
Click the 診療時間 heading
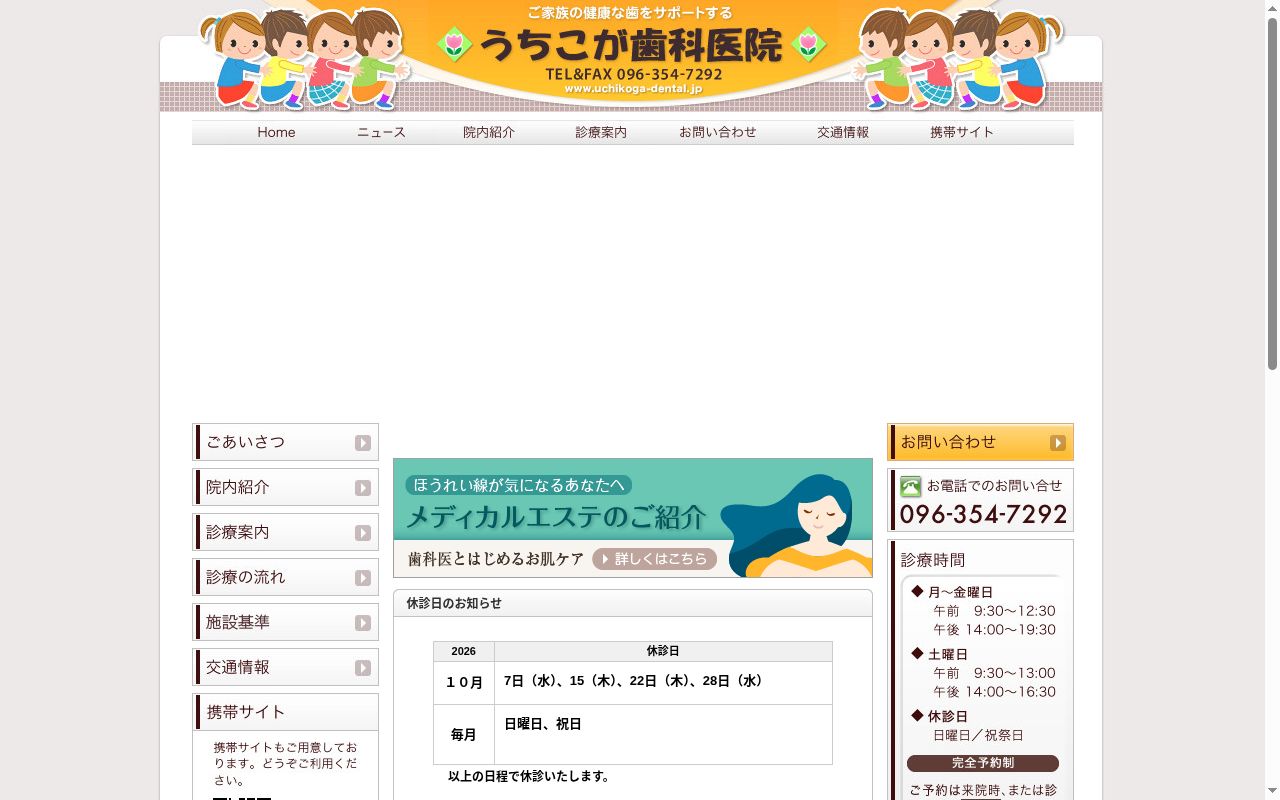[933, 560]
